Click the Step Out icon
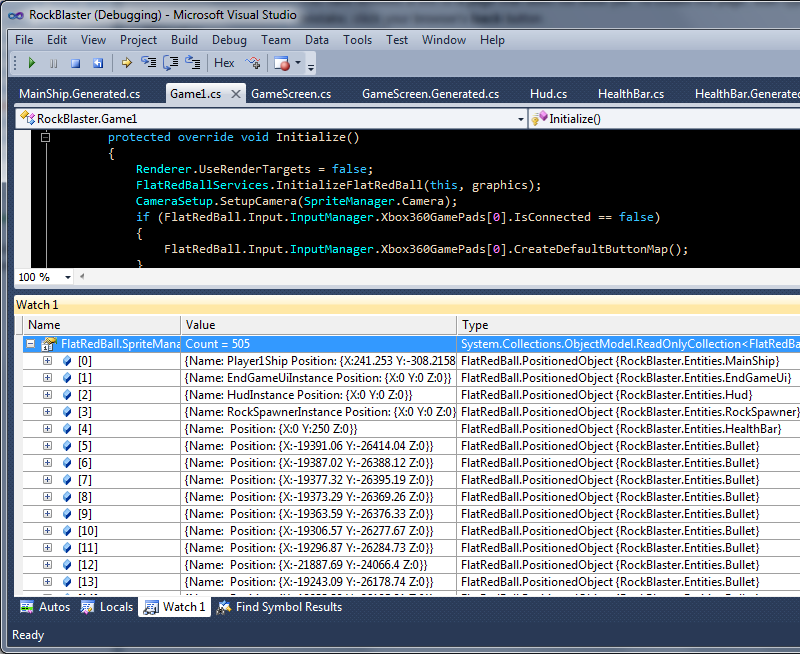 [x=192, y=63]
